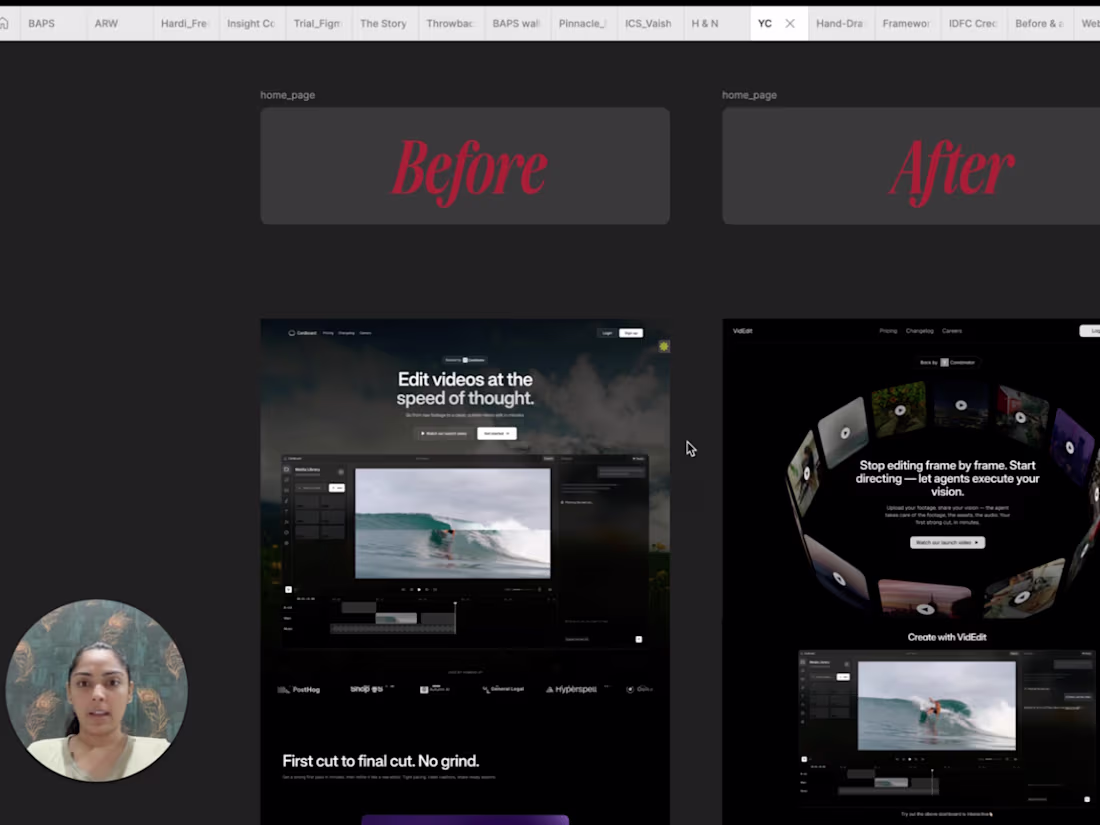
Task: Select 'Edit videos at the speed of thought' heading
Action: [465, 389]
